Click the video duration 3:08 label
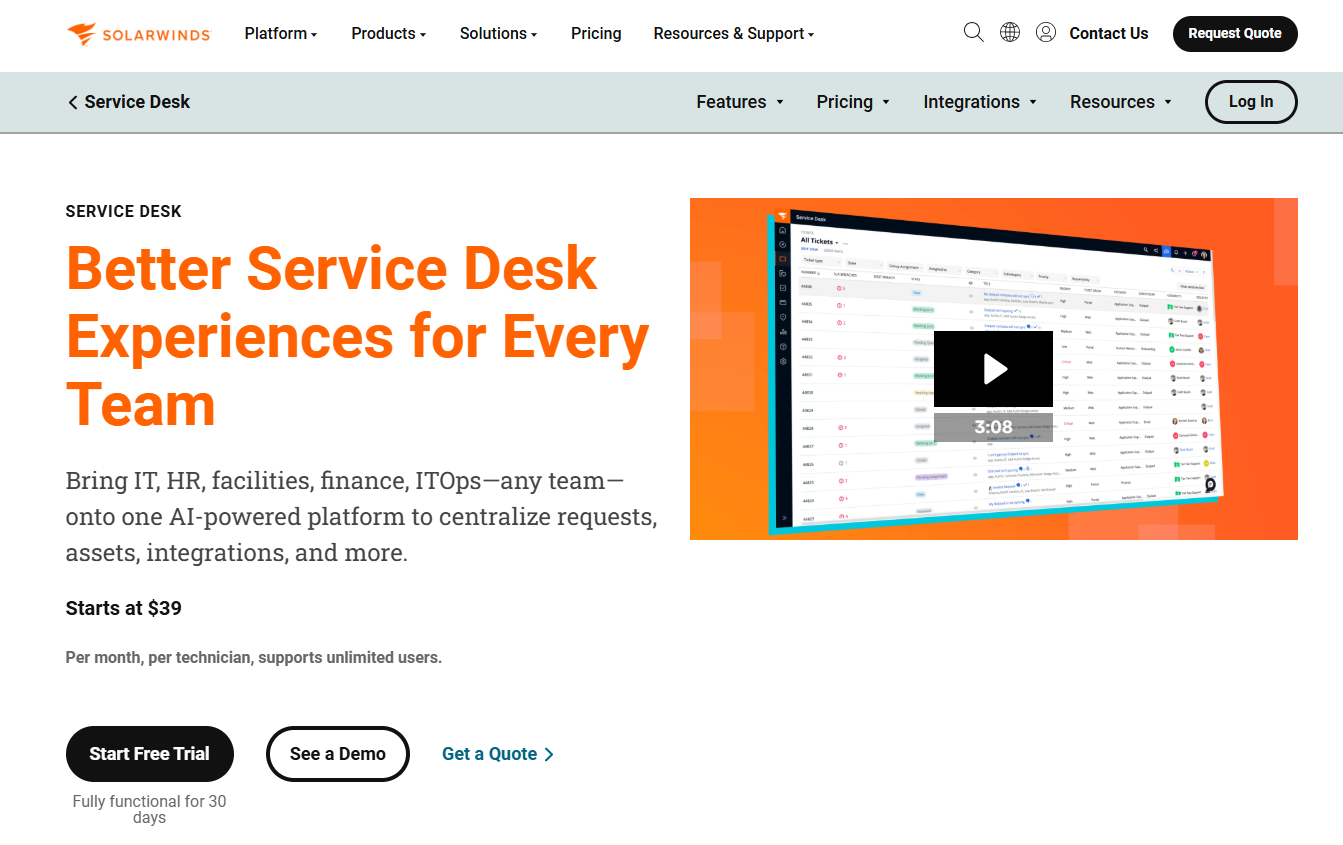 pyautogui.click(x=993, y=427)
